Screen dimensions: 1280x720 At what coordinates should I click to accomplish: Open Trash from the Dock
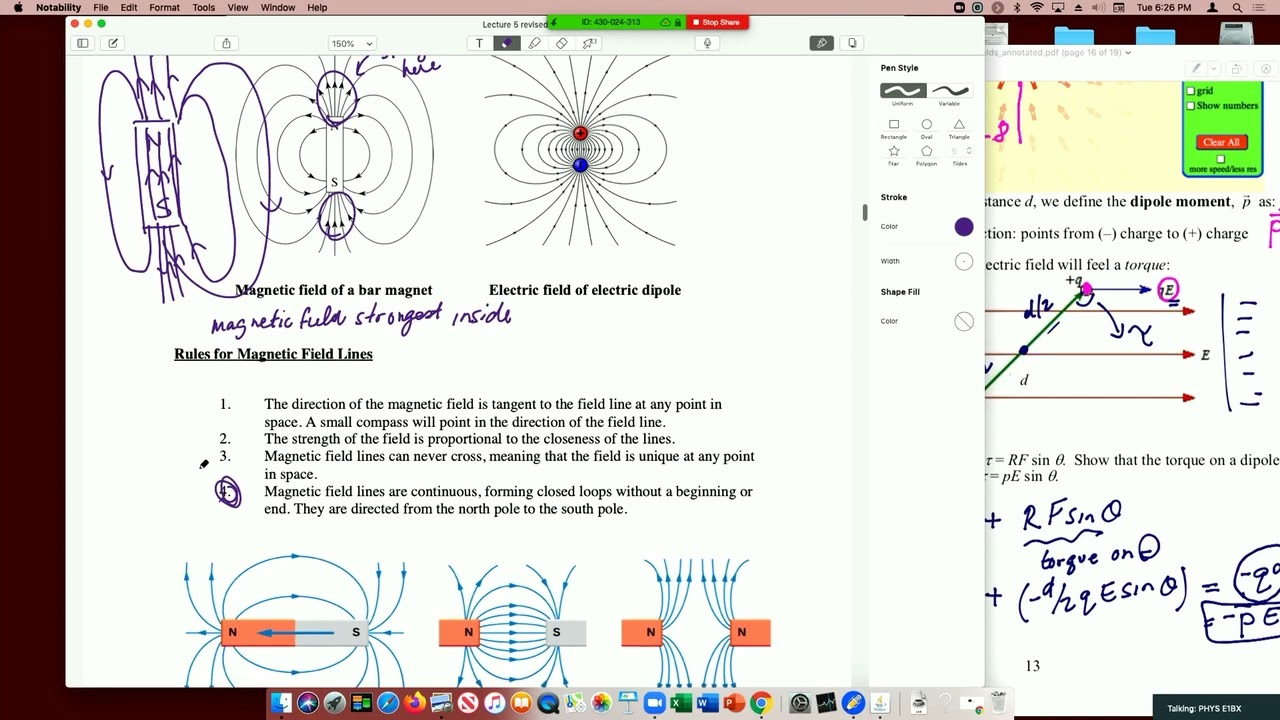click(x=999, y=701)
